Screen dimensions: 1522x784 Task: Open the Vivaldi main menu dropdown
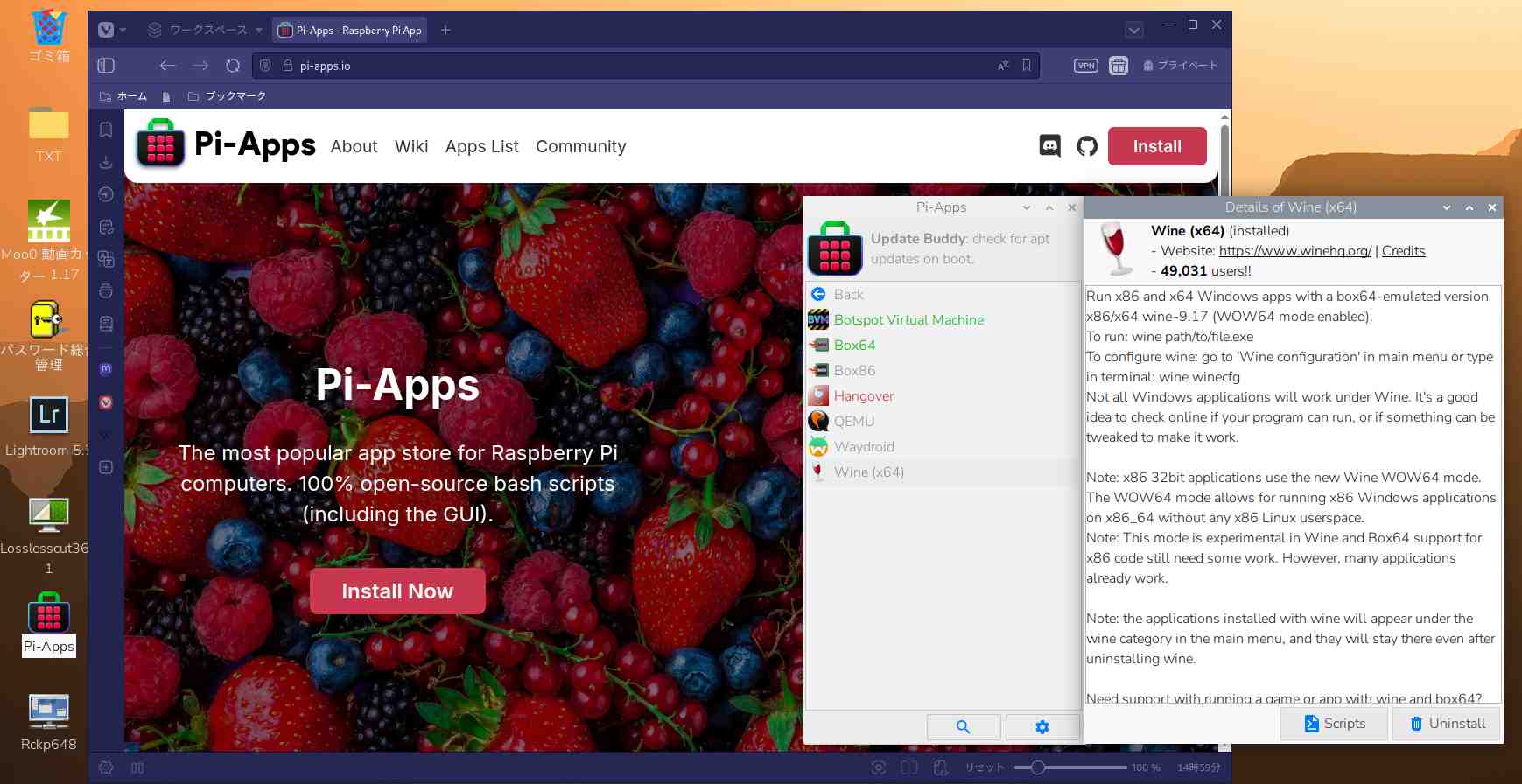(110, 30)
